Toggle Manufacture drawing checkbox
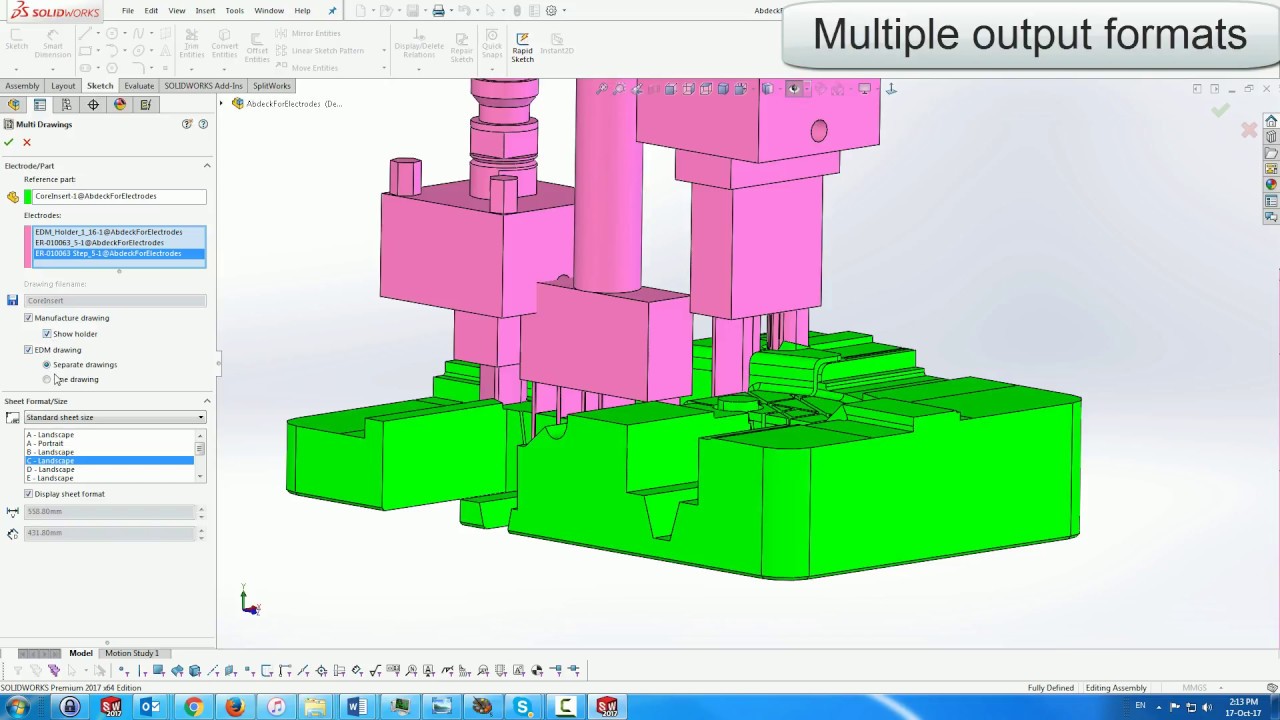Screen dimensions: 1280x720 (x=28, y=318)
